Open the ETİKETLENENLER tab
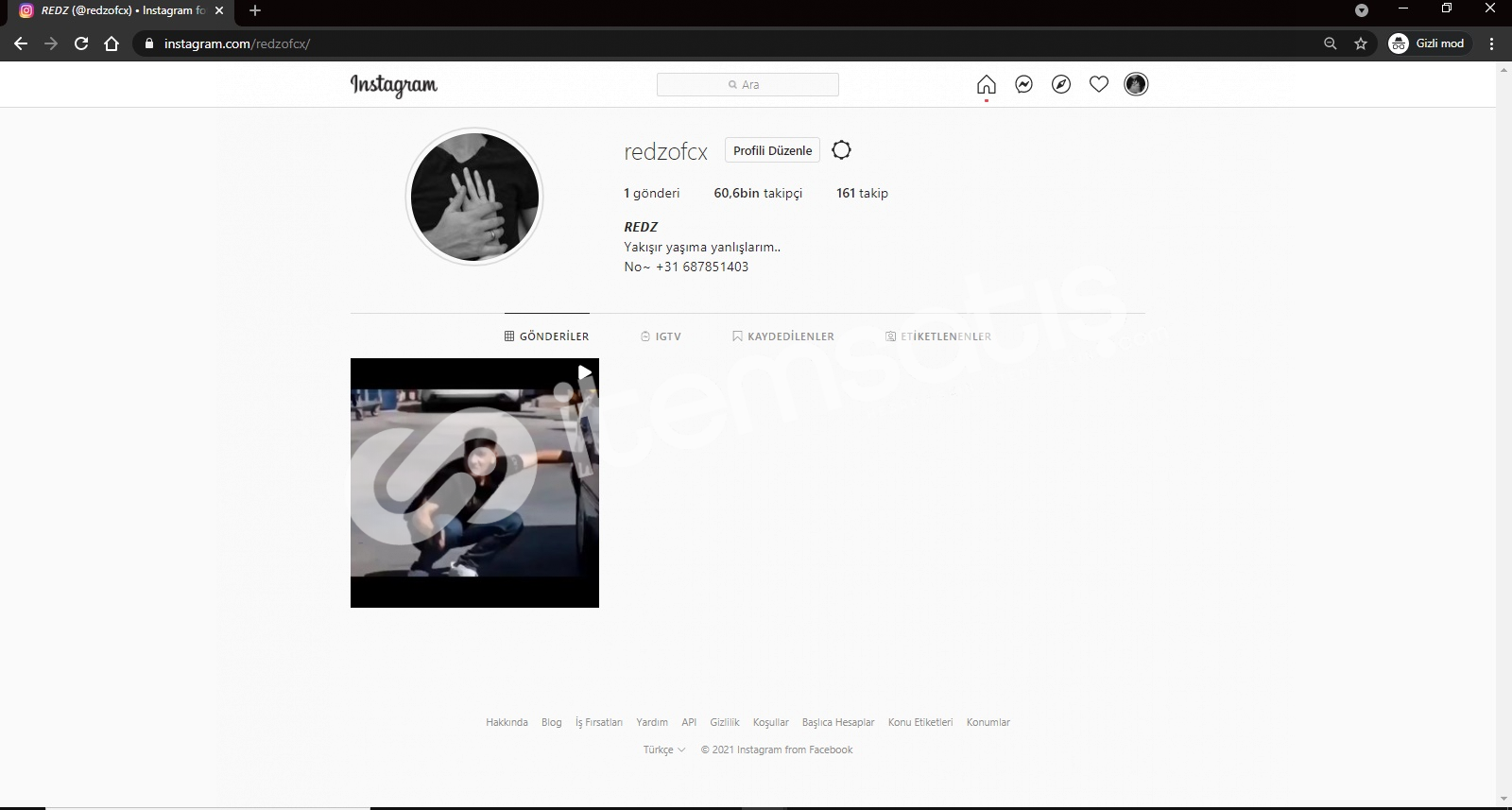1512x810 pixels. click(938, 336)
